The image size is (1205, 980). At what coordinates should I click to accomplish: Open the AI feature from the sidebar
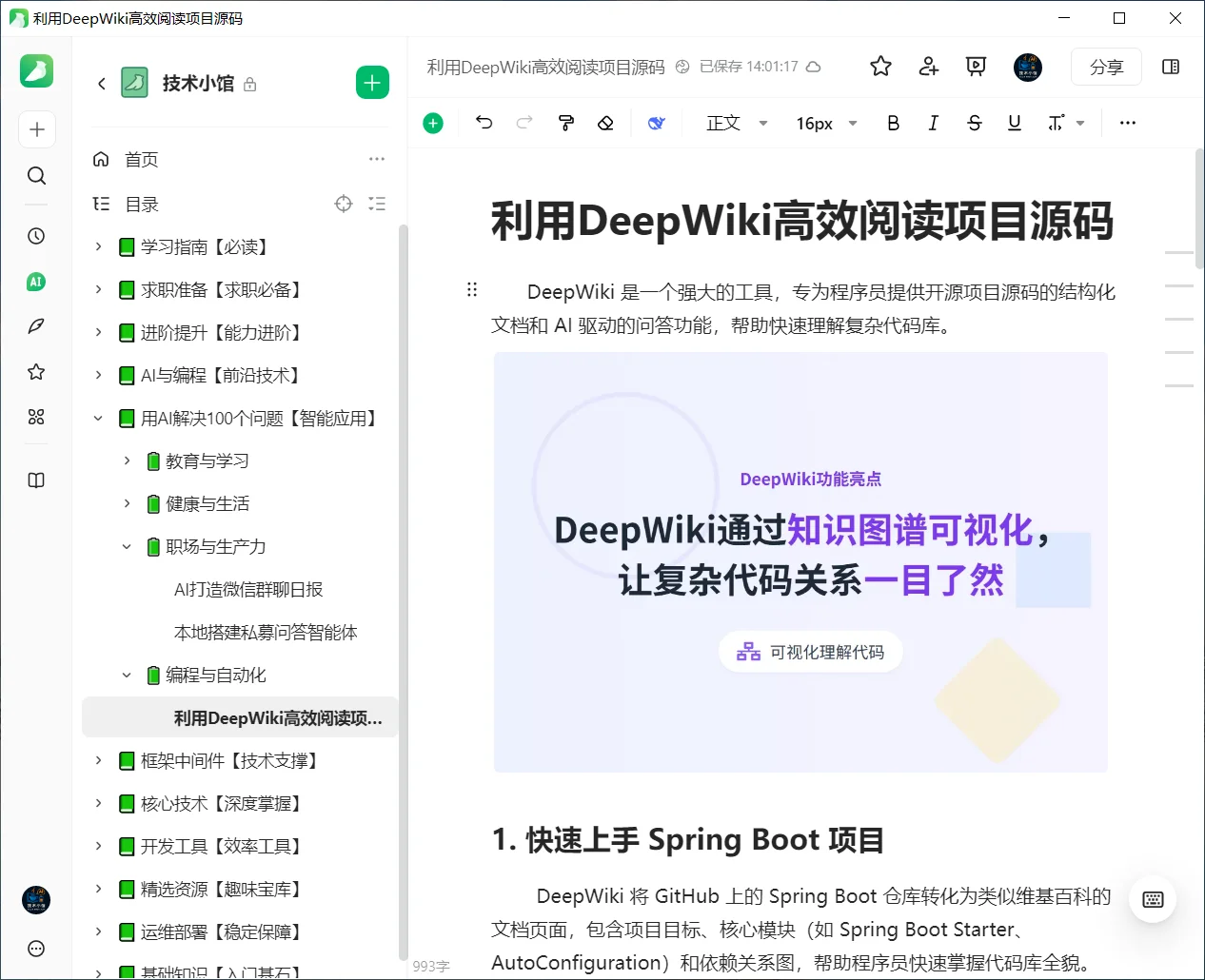(36, 282)
